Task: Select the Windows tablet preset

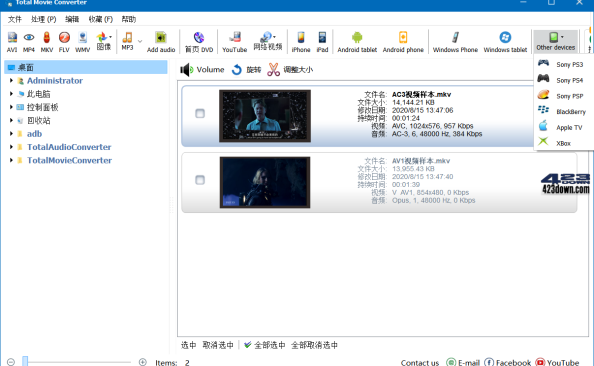Action: click(x=505, y=42)
